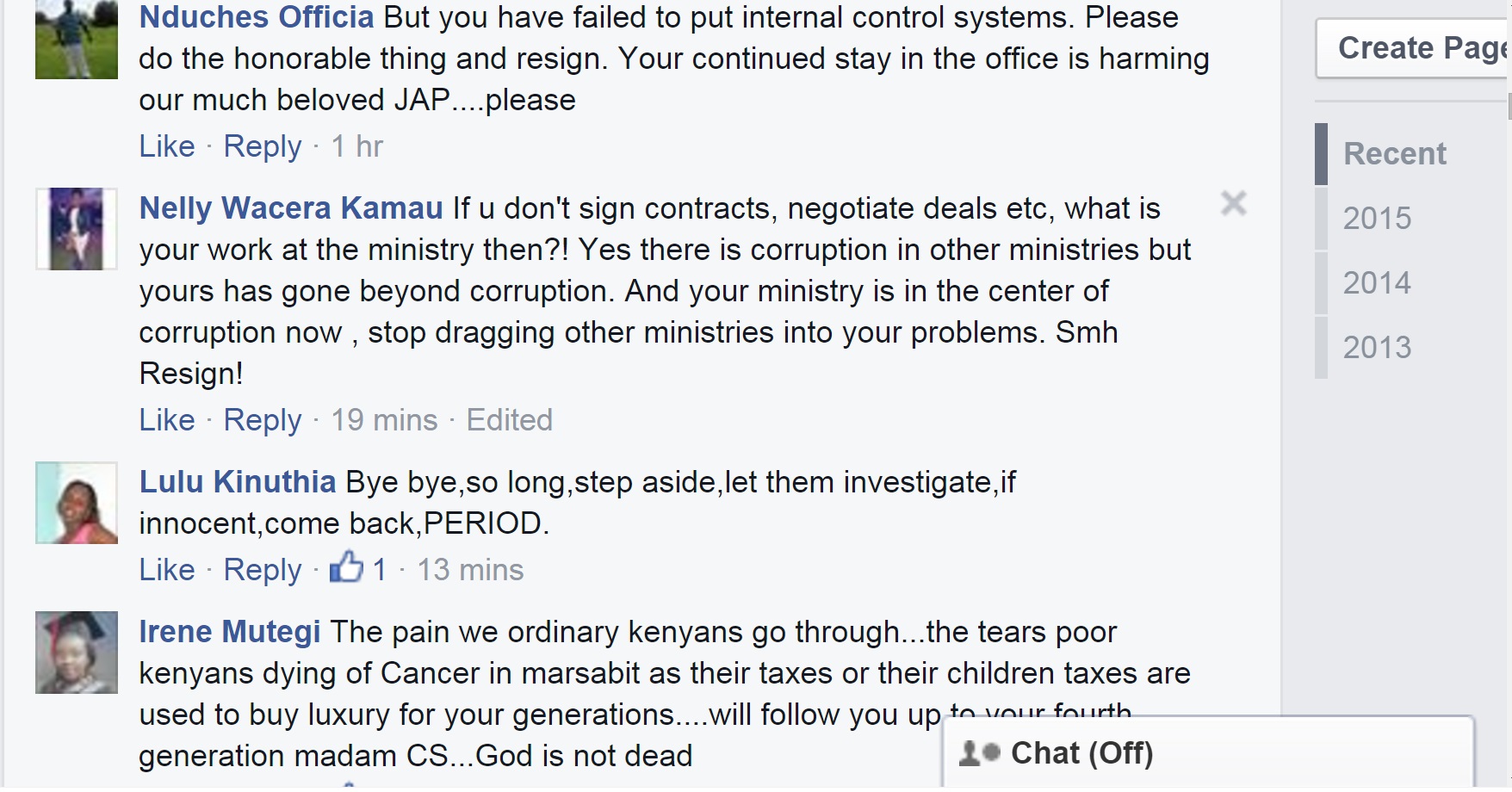Open the Lulu Kinuthia name link
This screenshot has height=792, width=1512.
tap(238, 482)
